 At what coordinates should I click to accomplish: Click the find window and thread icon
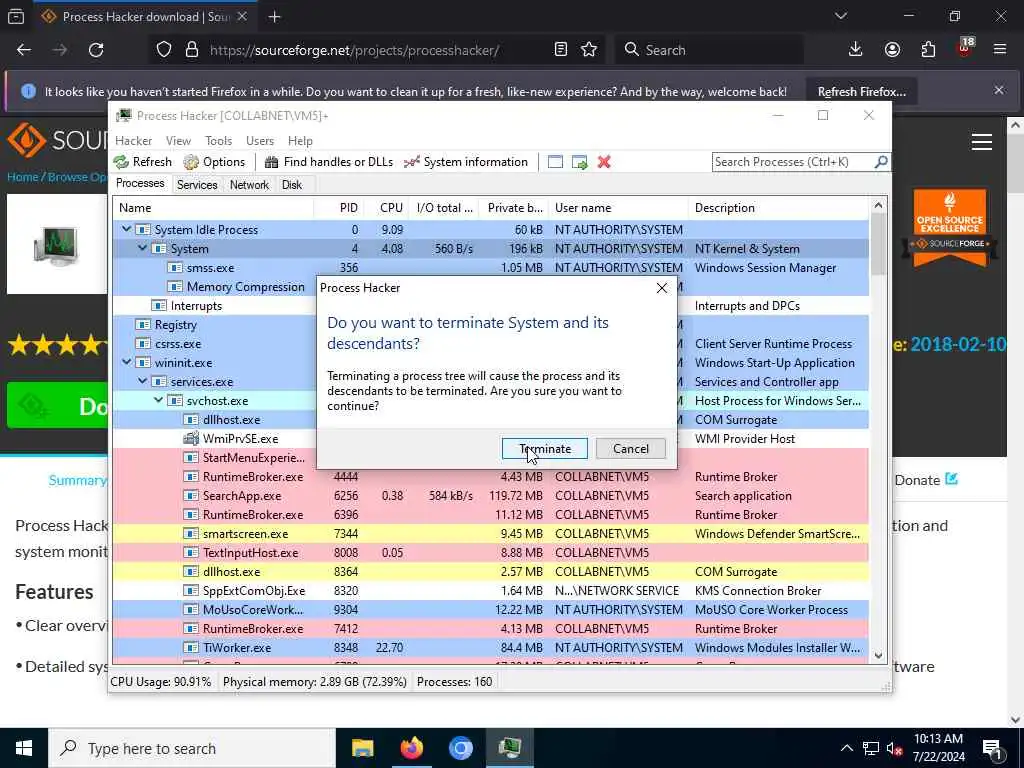[x=580, y=162]
